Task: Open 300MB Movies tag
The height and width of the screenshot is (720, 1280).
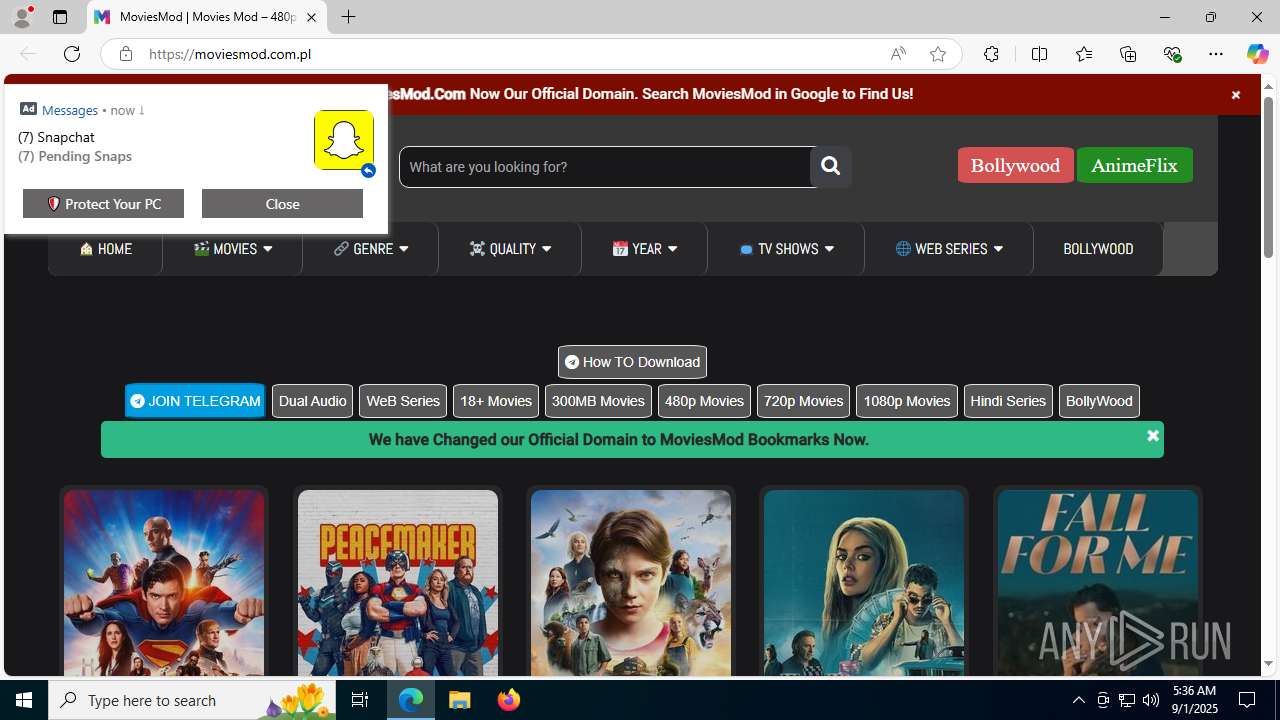Action: coord(598,401)
